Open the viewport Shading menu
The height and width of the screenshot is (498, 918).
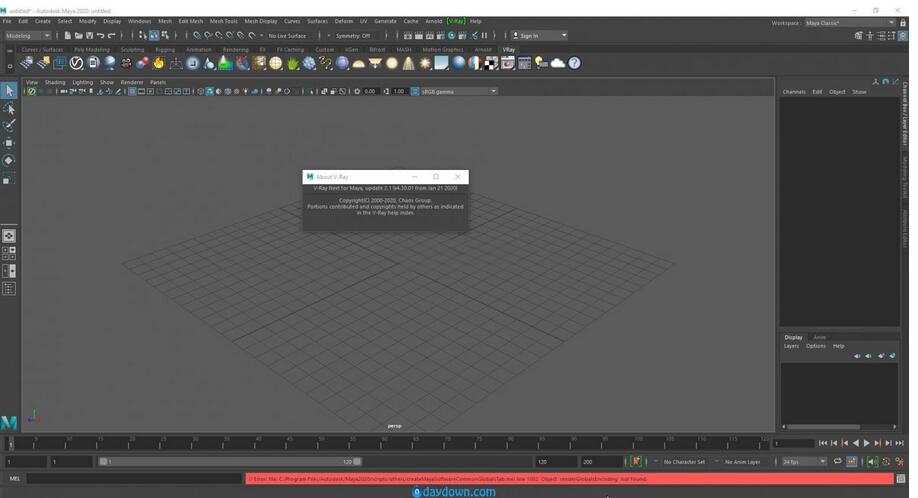55,83
